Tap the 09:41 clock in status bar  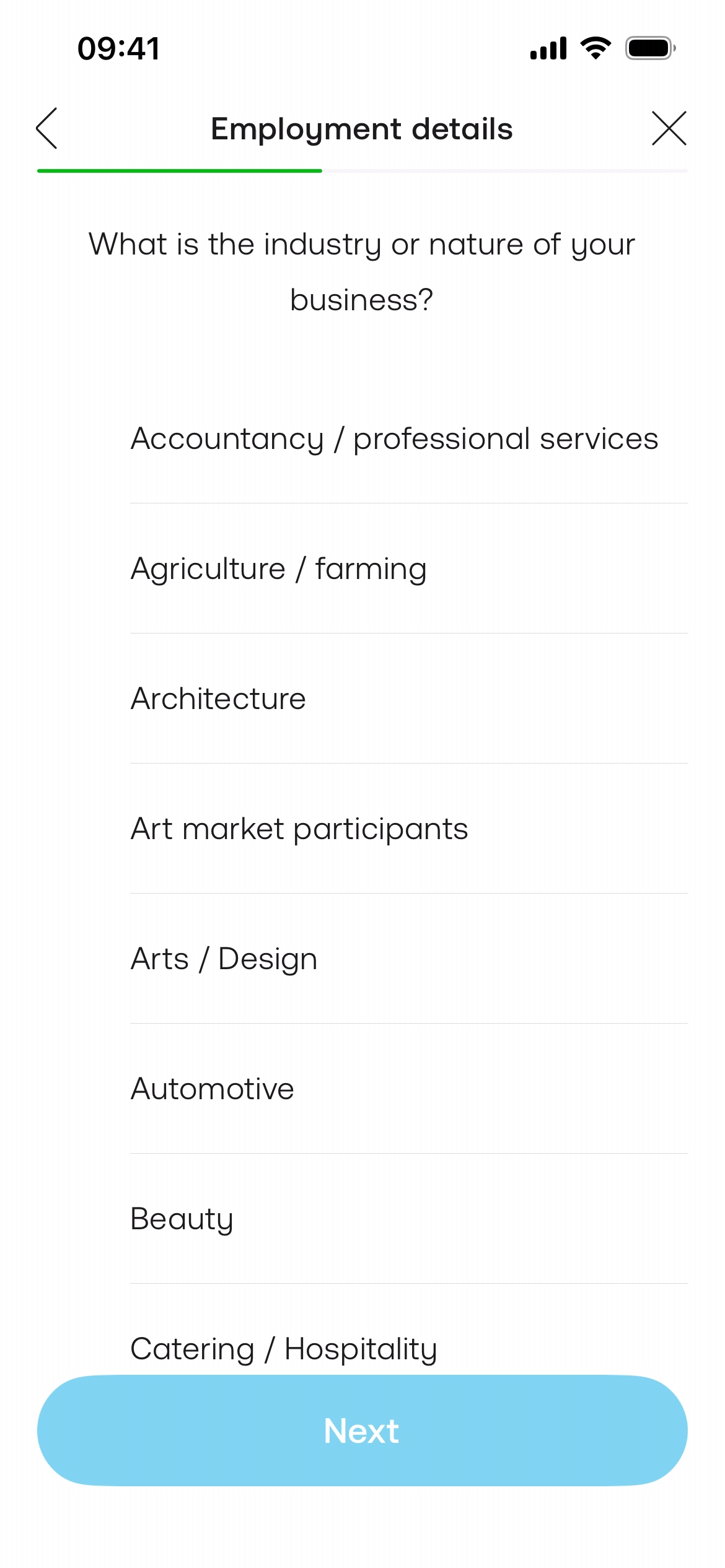tap(119, 48)
